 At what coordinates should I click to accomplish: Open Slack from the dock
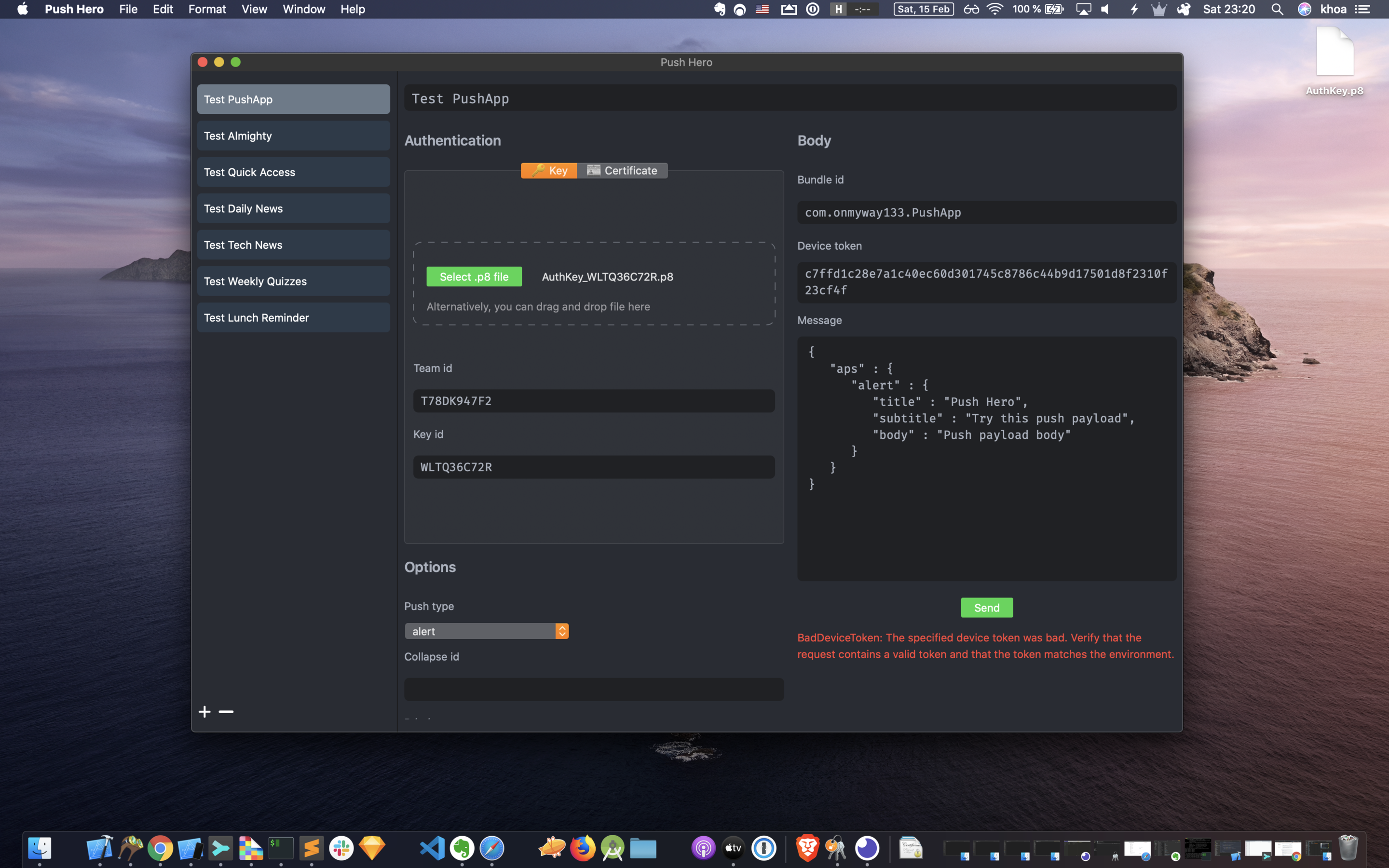point(341,848)
